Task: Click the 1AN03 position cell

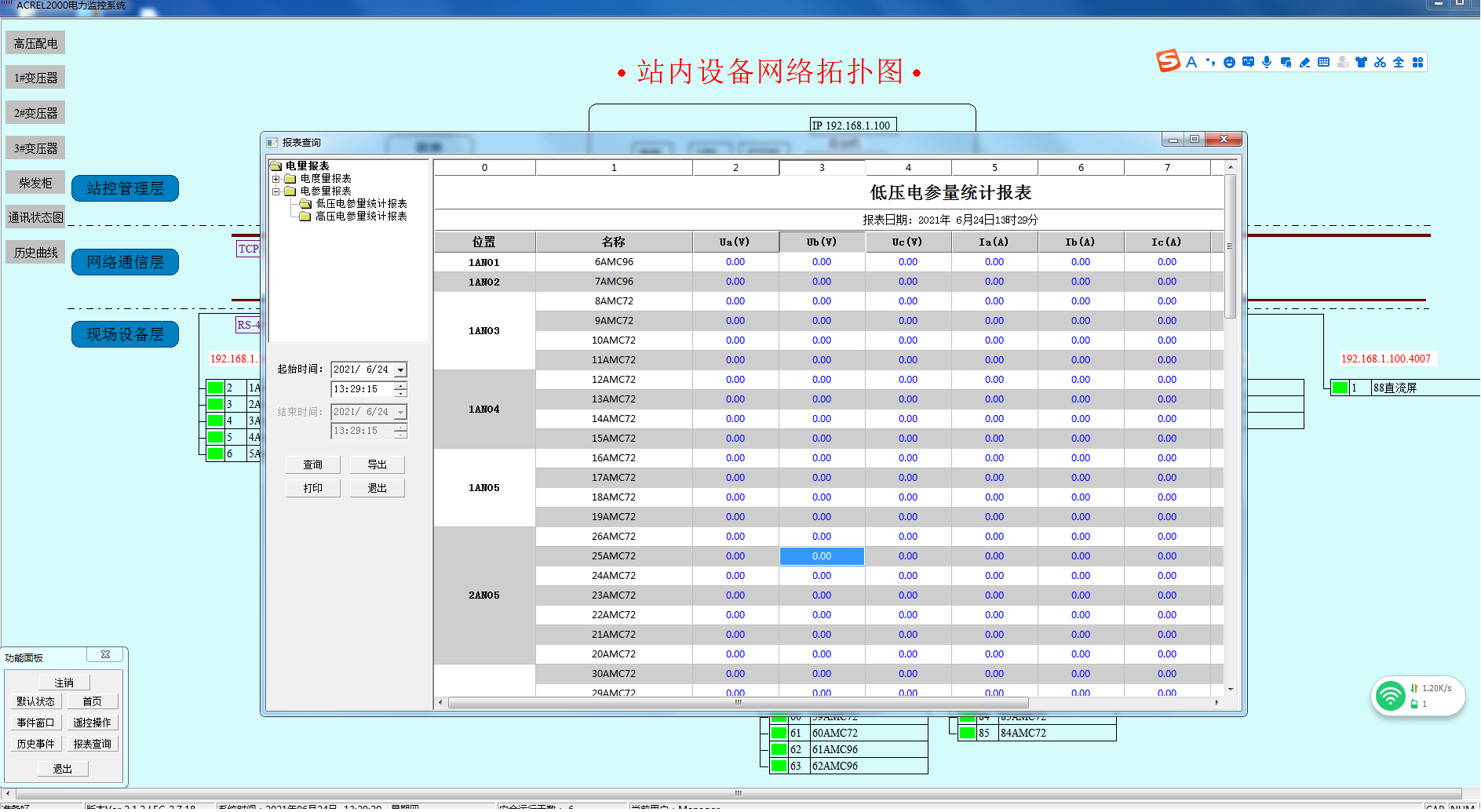Action: 484,331
